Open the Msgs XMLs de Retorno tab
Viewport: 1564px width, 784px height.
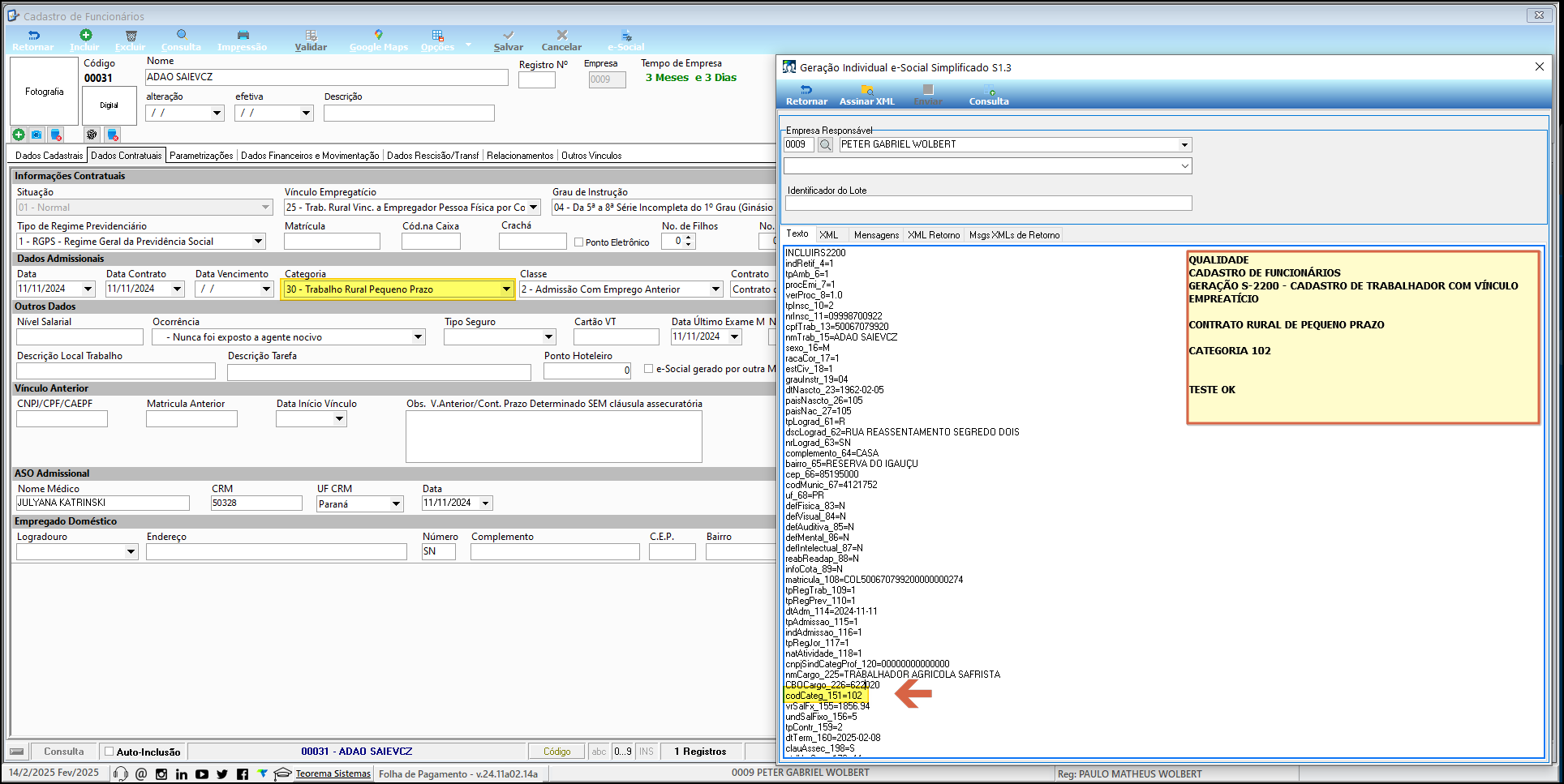(1014, 235)
